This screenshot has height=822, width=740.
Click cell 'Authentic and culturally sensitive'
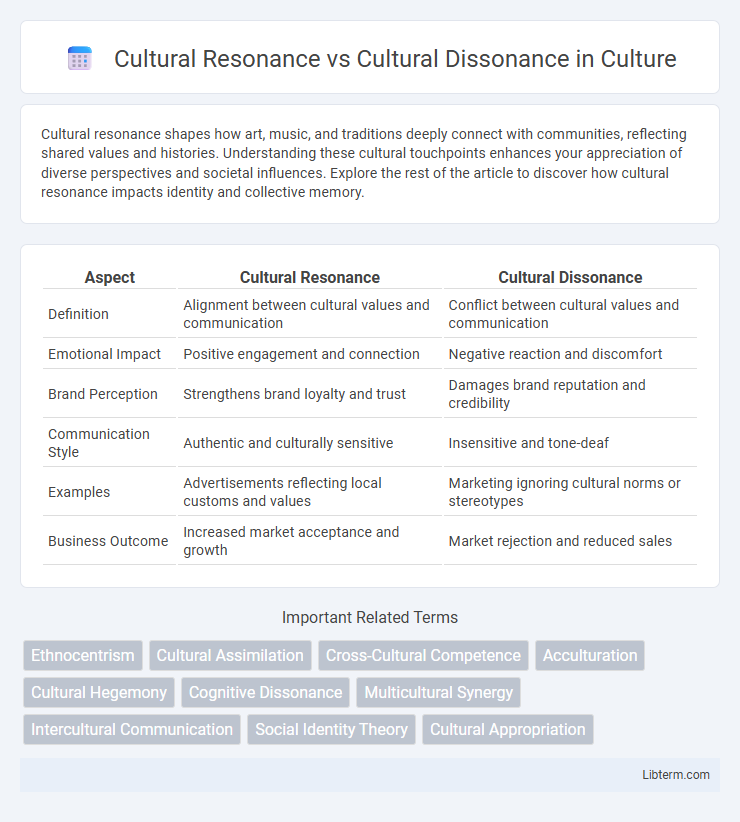click(310, 443)
